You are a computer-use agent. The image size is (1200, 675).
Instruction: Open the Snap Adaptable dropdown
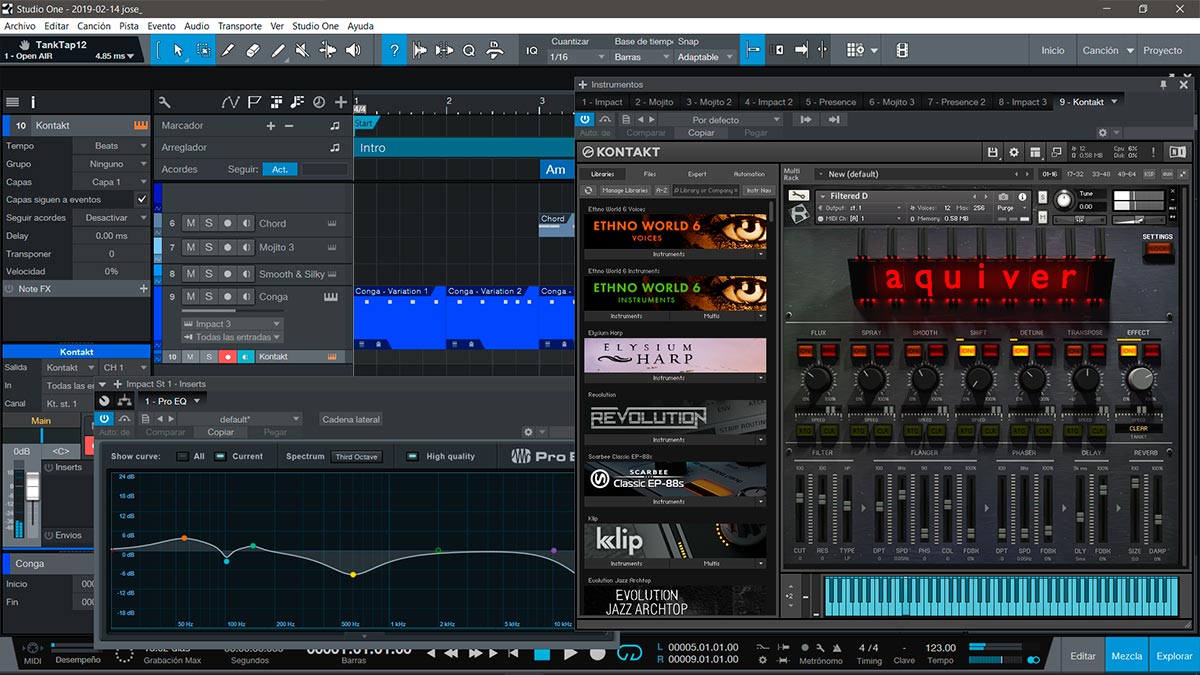704,57
